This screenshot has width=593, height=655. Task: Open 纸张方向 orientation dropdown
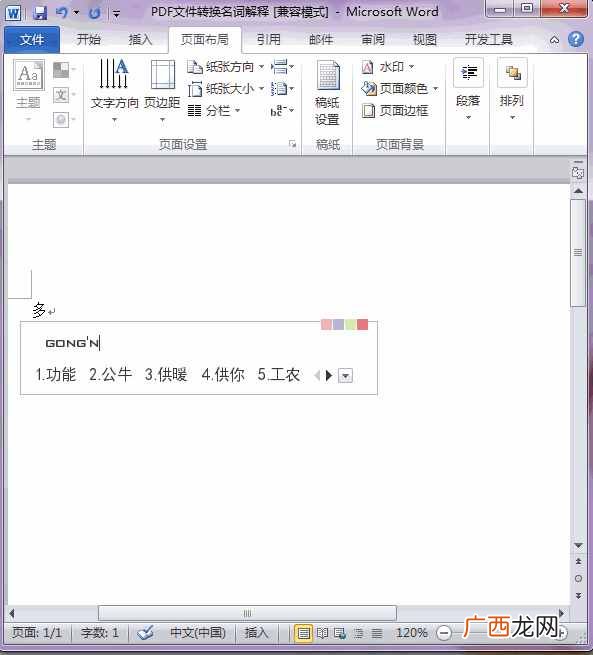coord(226,66)
